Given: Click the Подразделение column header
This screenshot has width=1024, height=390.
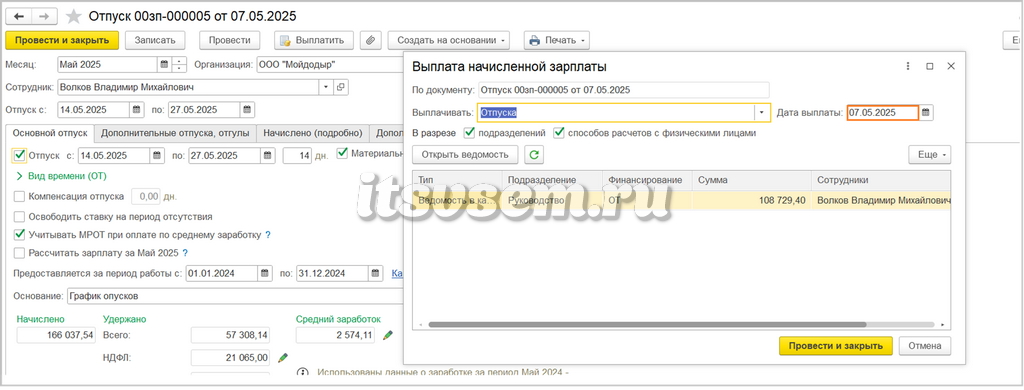Looking at the screenshot, I should pyautogui.click(x=552, y=180).
